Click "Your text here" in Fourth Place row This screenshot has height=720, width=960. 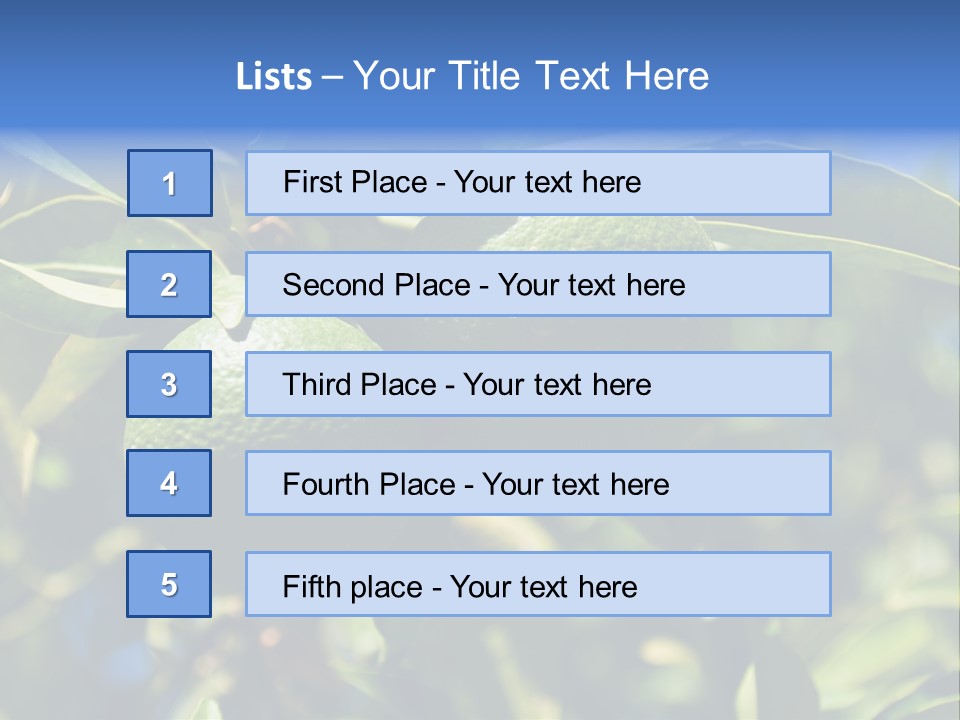point(575,485)
